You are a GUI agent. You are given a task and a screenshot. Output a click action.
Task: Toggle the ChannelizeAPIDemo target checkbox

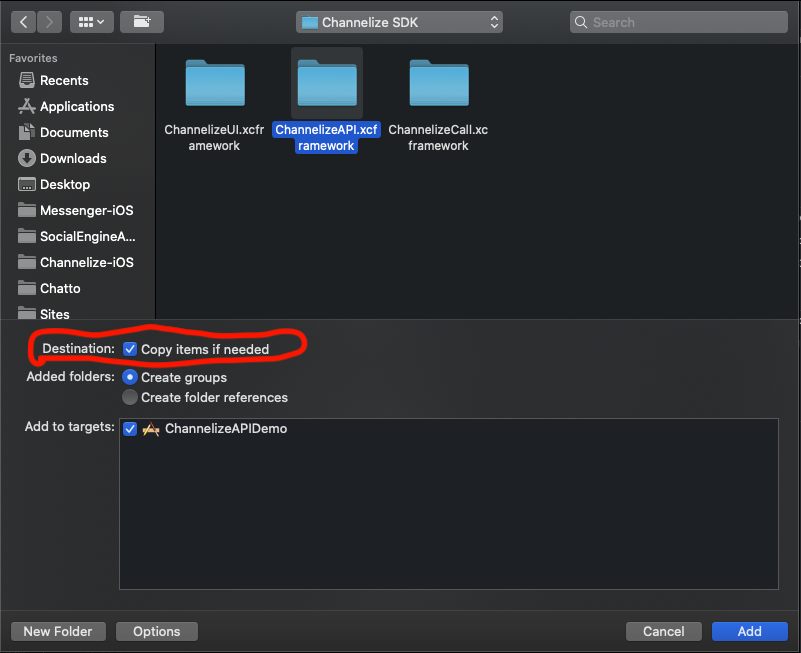pos(130,429)
